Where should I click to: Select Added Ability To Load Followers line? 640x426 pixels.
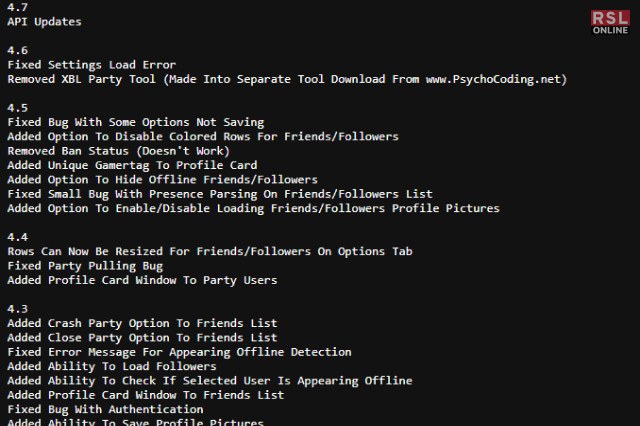click(x=112, y=366)
